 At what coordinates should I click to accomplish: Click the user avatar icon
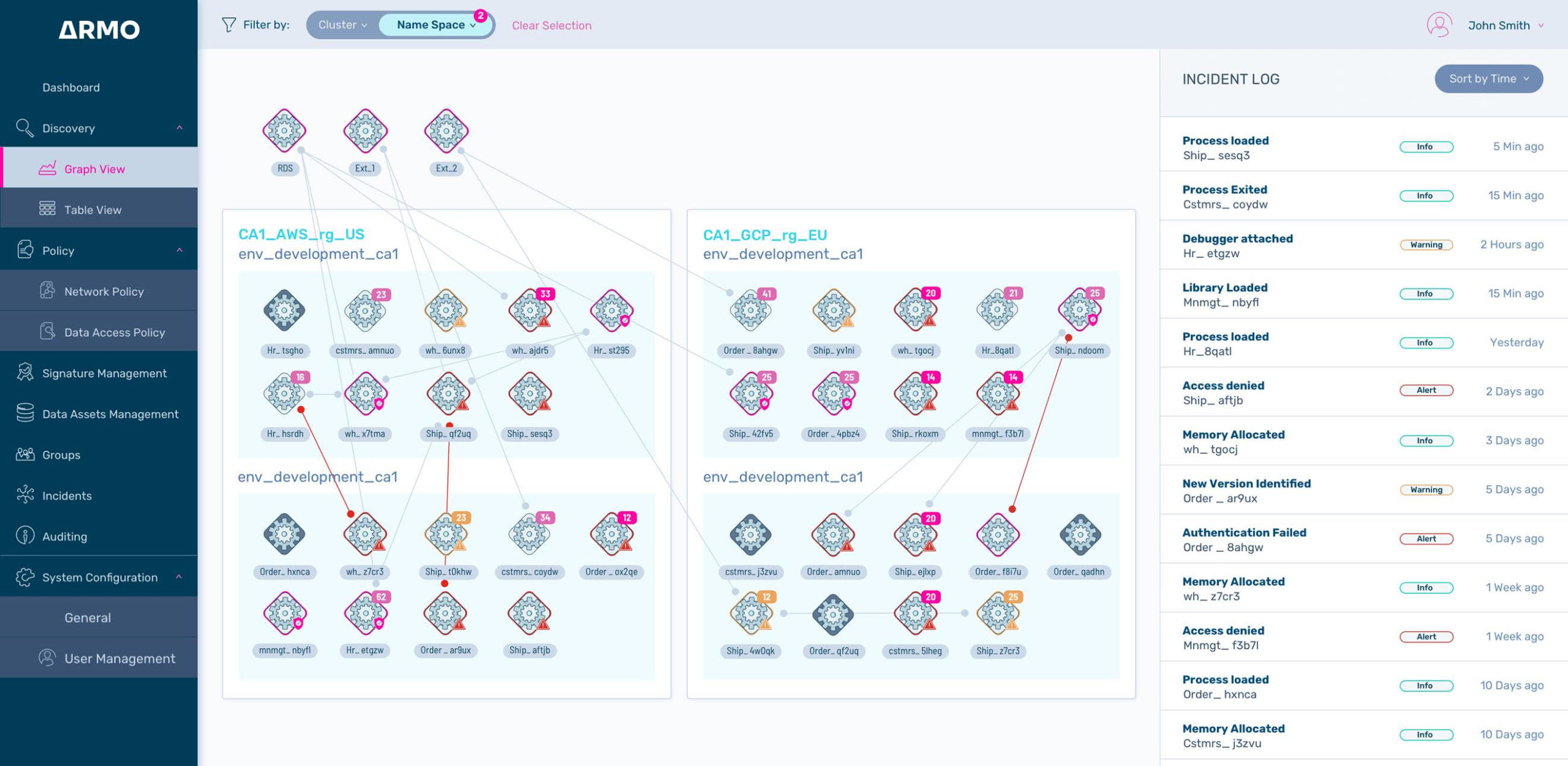click(1439, 25)
